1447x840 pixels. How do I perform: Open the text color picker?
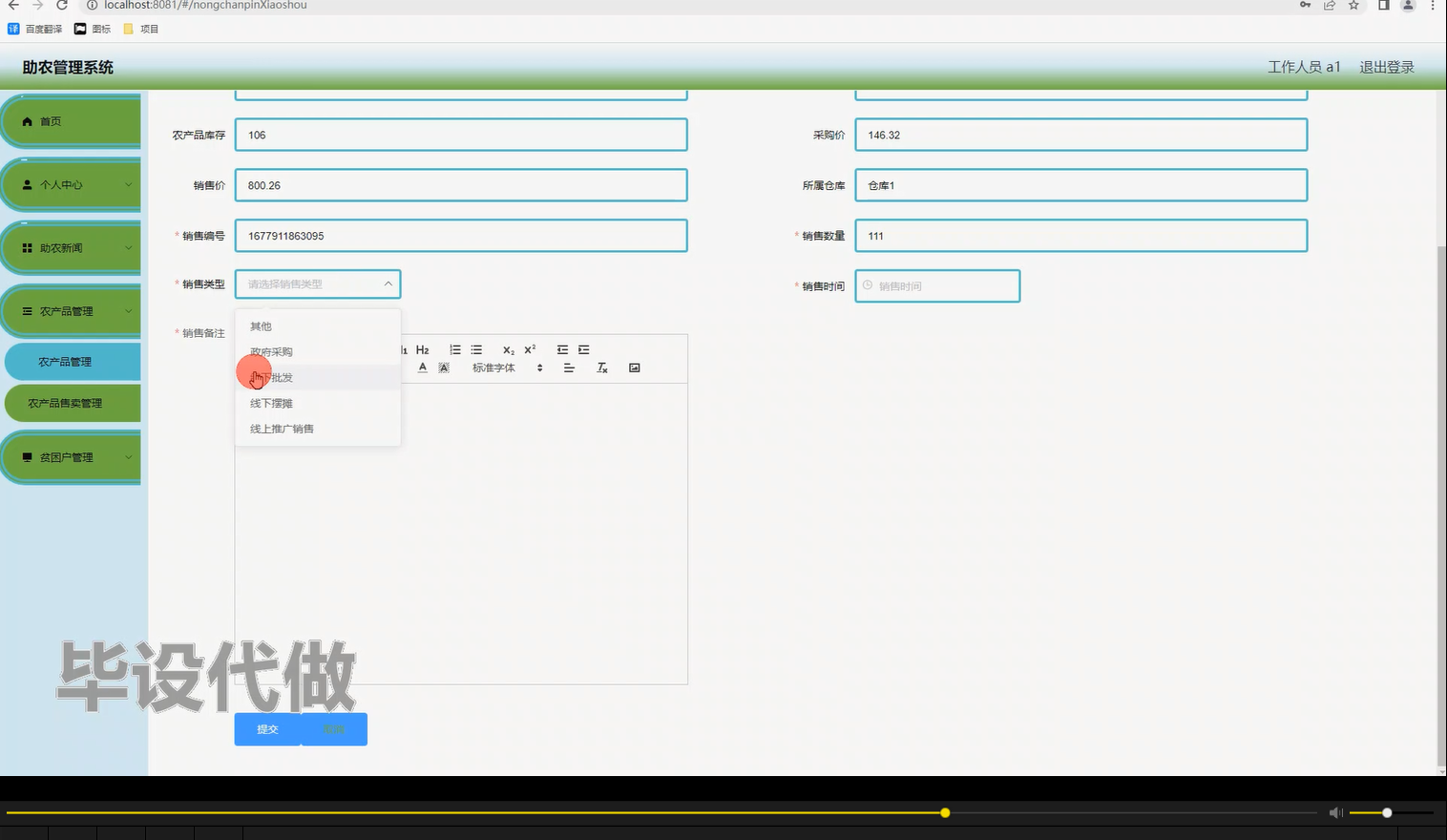click(x=423, y=367)
